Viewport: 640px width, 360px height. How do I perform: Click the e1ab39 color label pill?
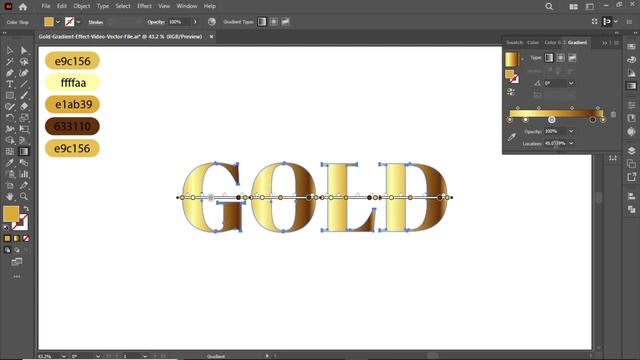(72, 104)
